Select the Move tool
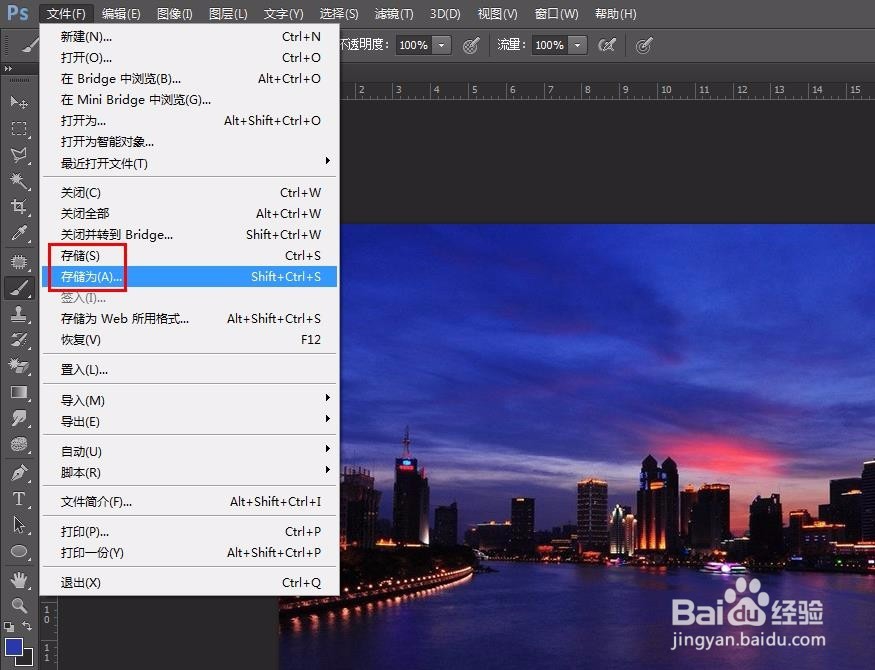875x670 pixels. [20, 101]
